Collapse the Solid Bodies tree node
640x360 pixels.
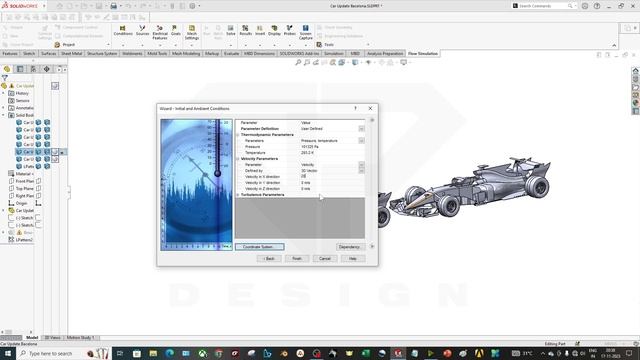click(4, 115)
